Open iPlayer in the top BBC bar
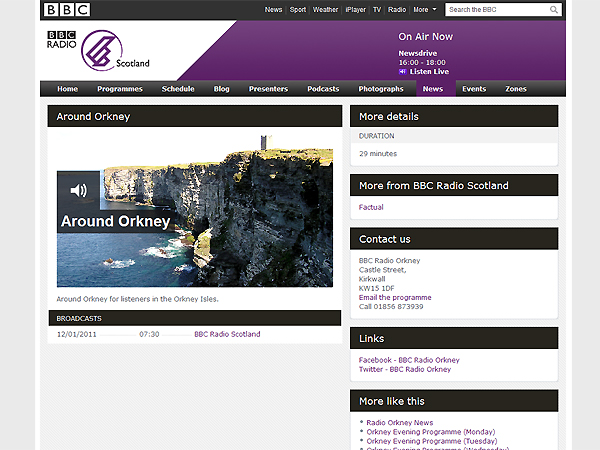 point(355,10)
